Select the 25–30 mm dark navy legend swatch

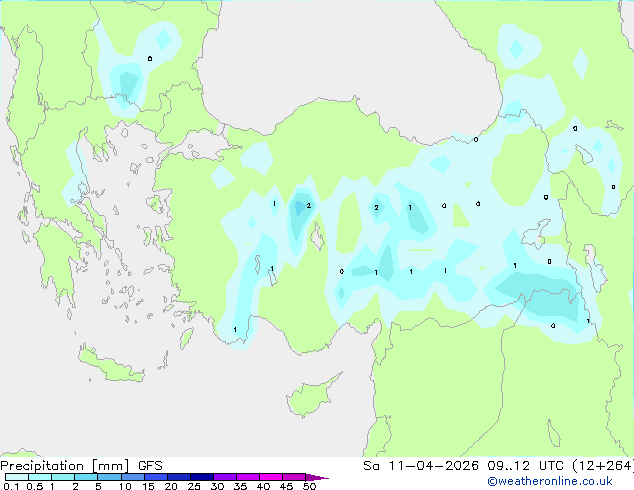click(201, 477)
